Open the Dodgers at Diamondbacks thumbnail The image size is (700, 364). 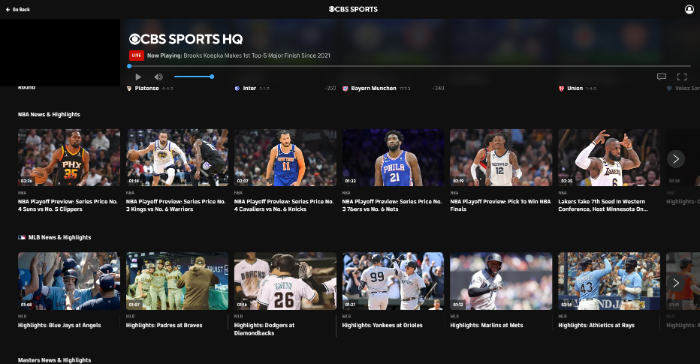(x=285, y=281)
